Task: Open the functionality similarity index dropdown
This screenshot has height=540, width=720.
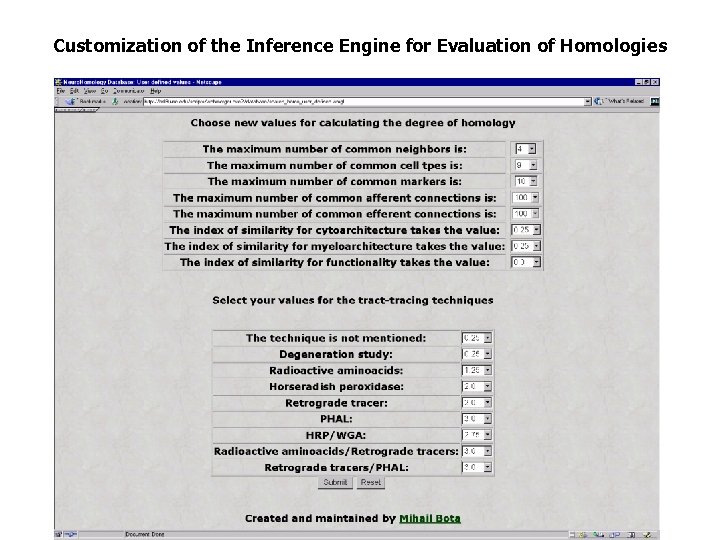Action: pyautogui.click(x=526, y=262)
